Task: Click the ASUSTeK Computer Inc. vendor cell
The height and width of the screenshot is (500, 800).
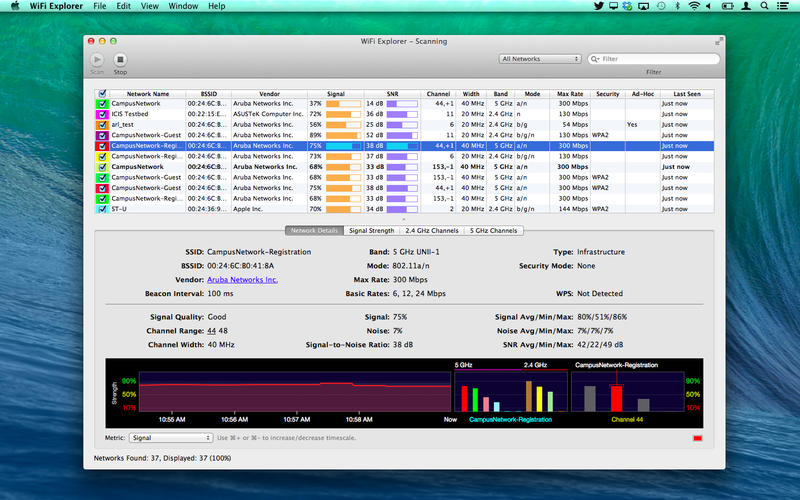Action: (268, 114)
